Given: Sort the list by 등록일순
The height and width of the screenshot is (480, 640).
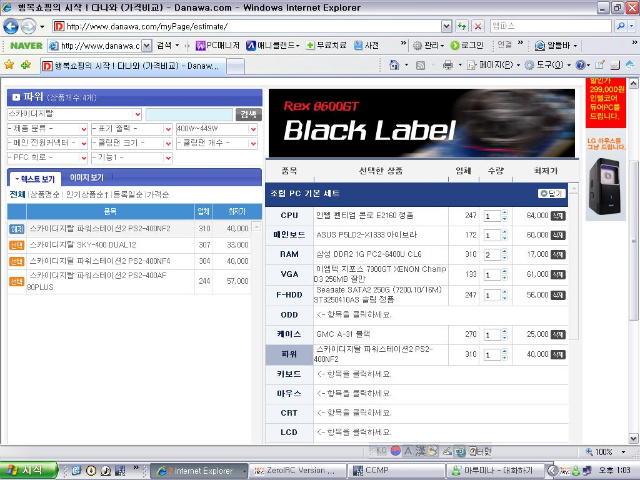Looking at the screenshot, I should tap(128, 194).
